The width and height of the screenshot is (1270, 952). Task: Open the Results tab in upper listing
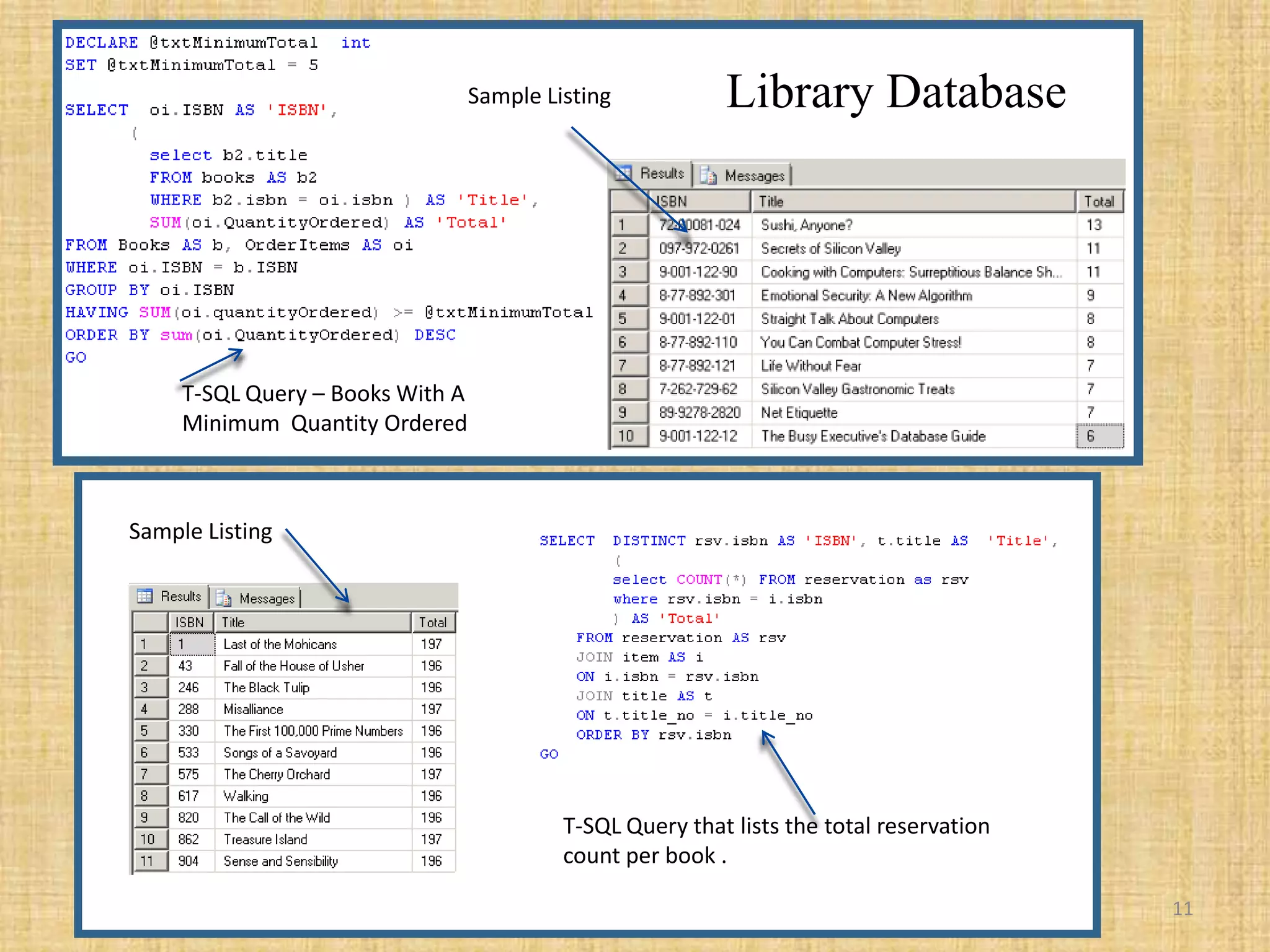tap(651, 174)
